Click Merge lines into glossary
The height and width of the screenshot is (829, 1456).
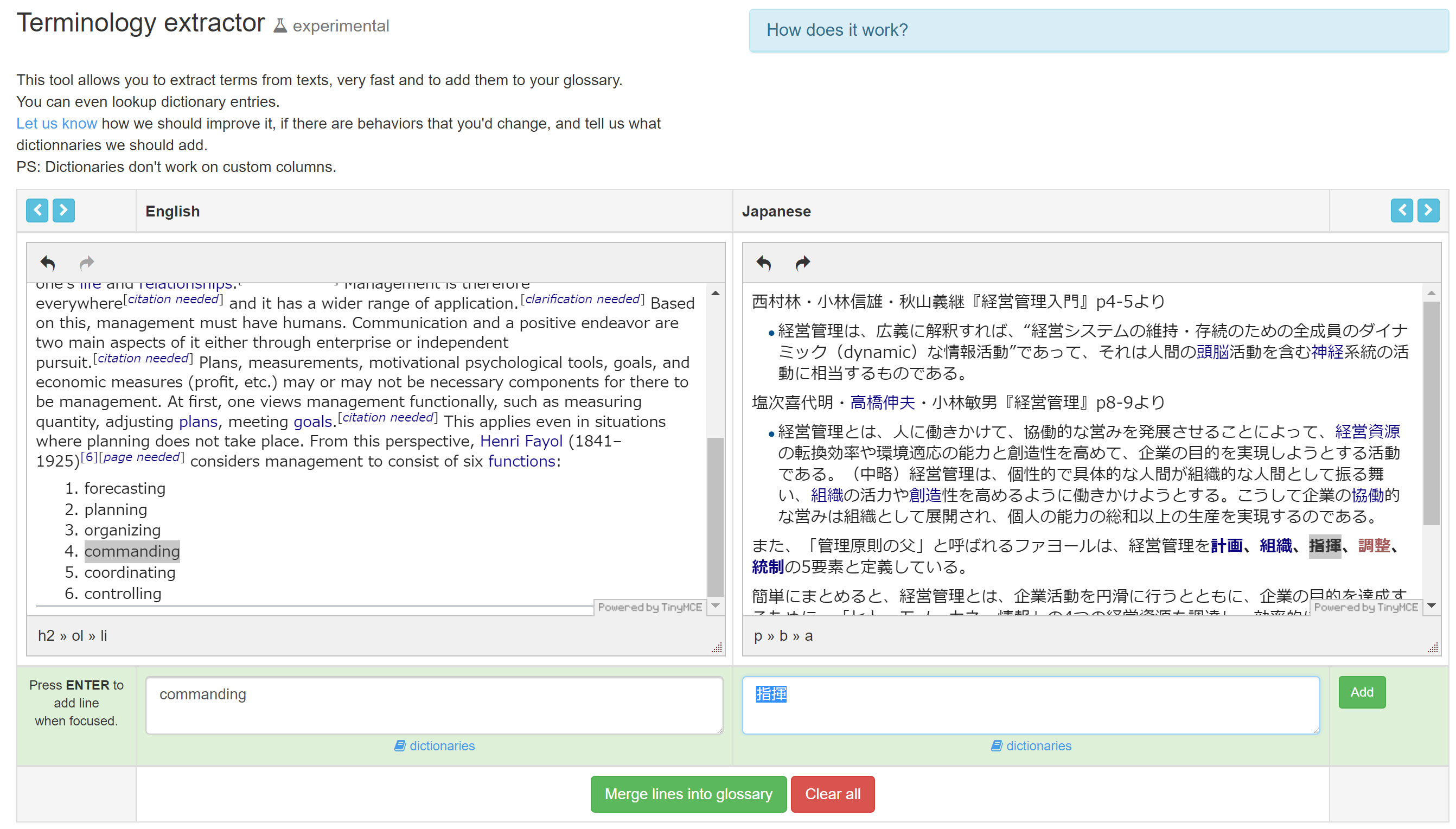click(x=688, y=794)
